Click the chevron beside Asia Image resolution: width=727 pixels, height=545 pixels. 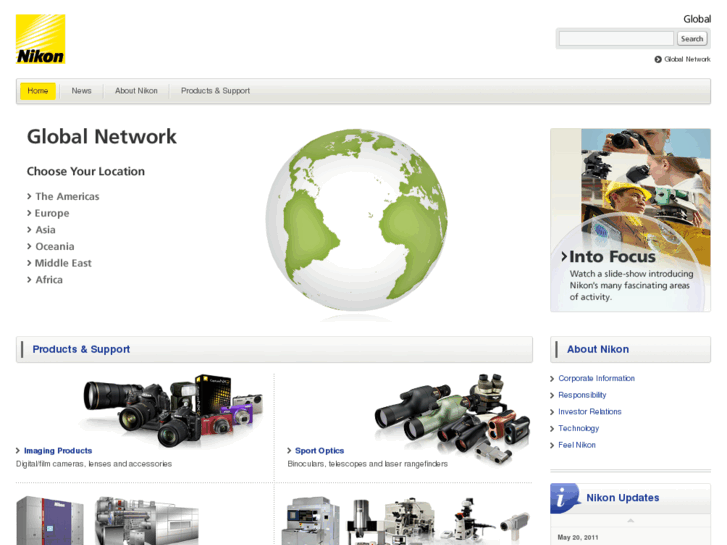point(29,230)
